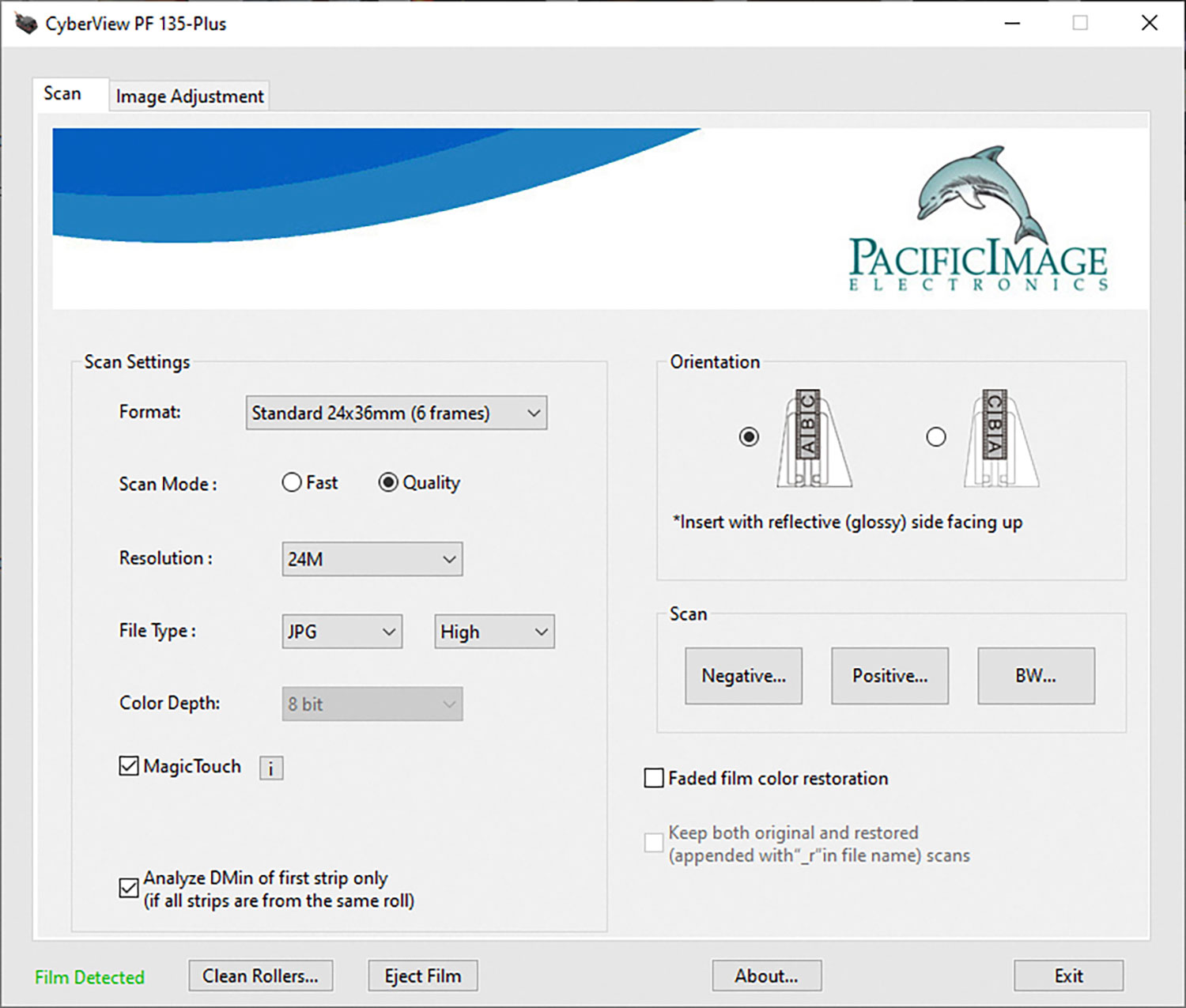Image resolution: width=1186 pixels, height=1008 pixels.
Task: Open the JPG file type dropdown
Action: coord(342,632)
